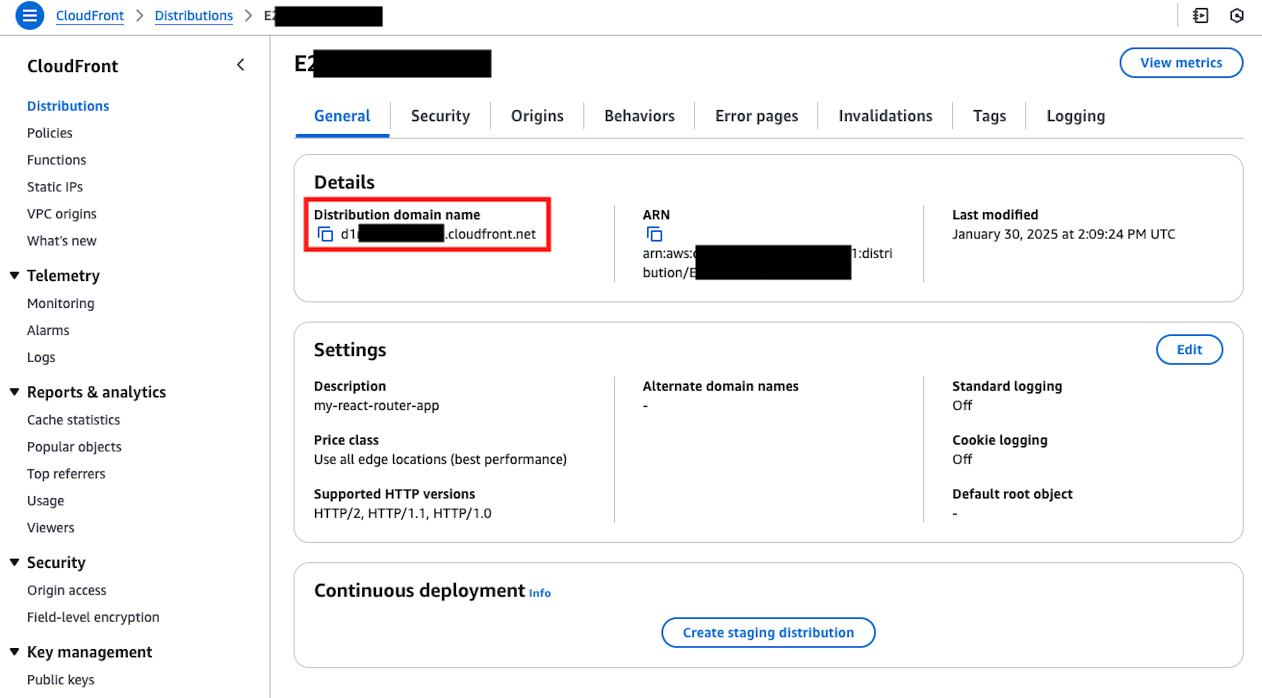
Task: Open Static IPs in the sidebar
Action: coord(55,187)
